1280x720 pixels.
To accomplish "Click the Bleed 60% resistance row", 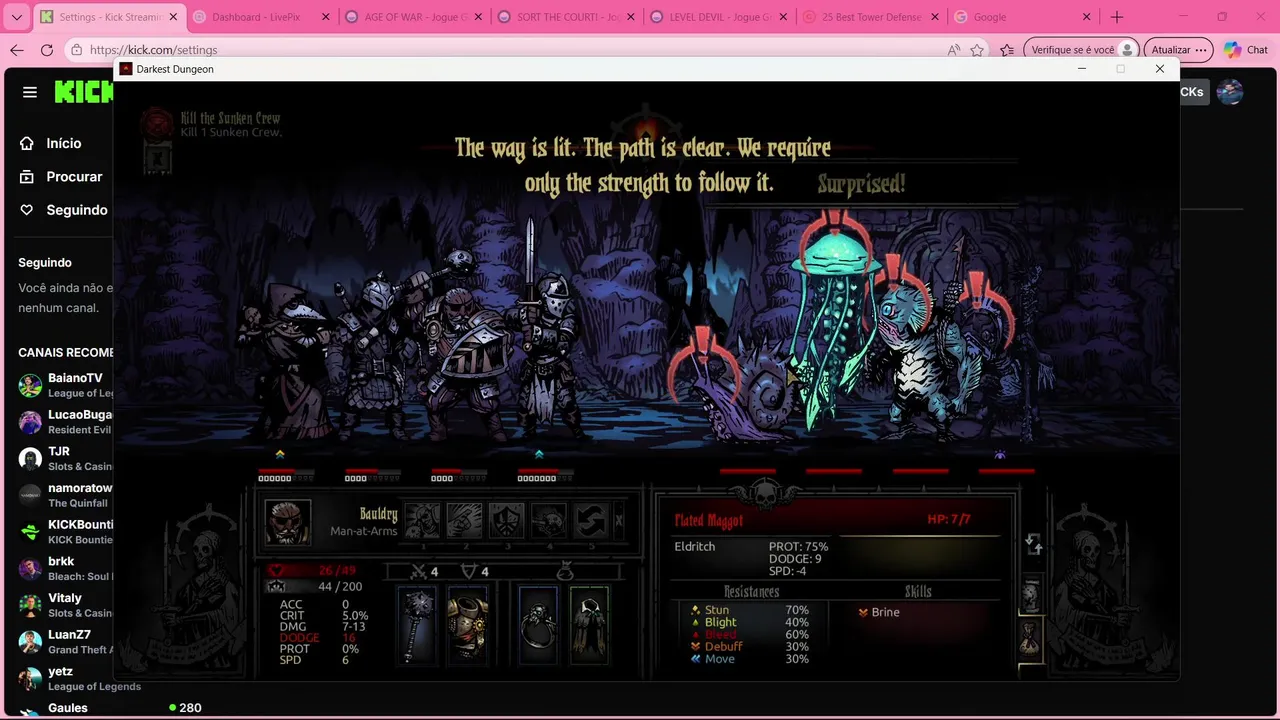I will click(750, 634).
